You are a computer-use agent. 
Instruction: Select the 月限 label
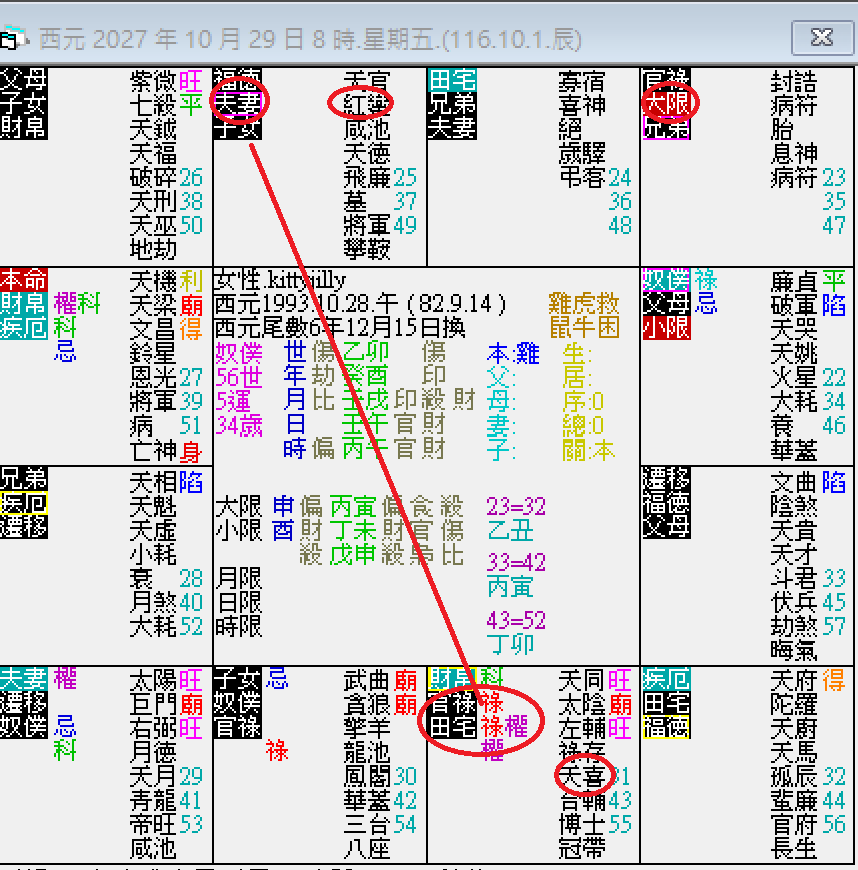(239, 578)
